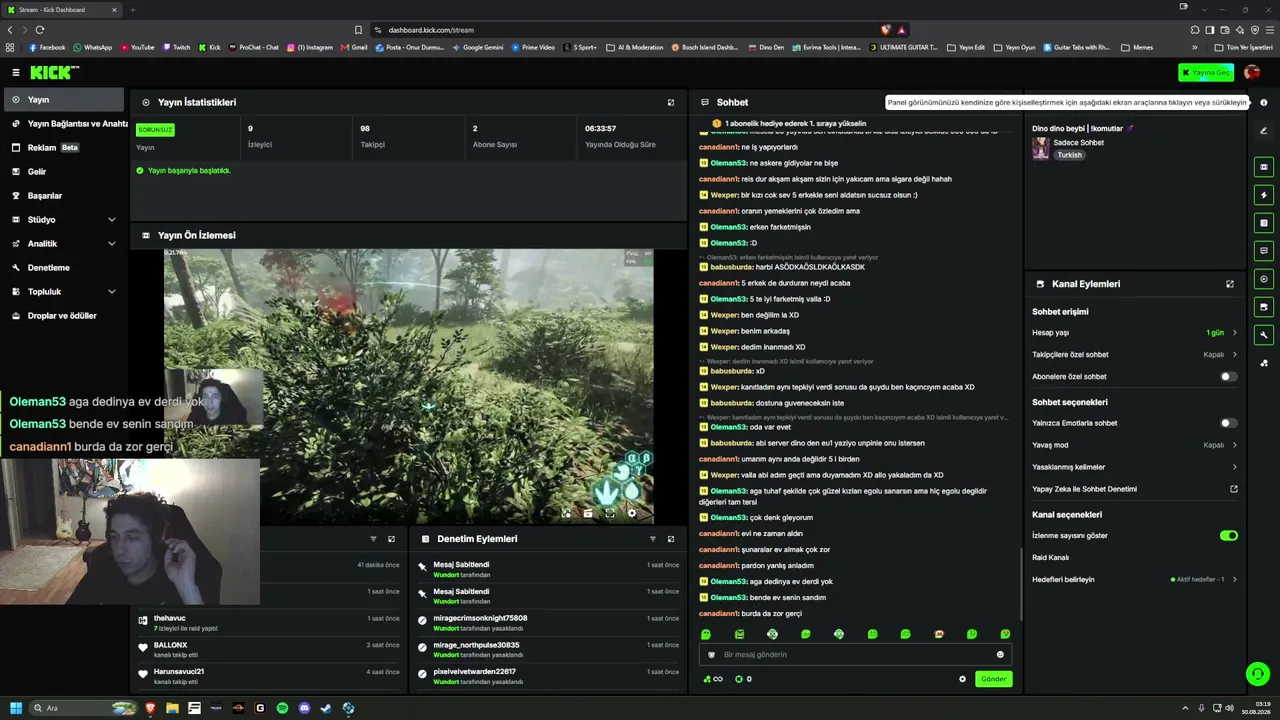Open Hedefleri belirleyin setting

pos(1135,580)
